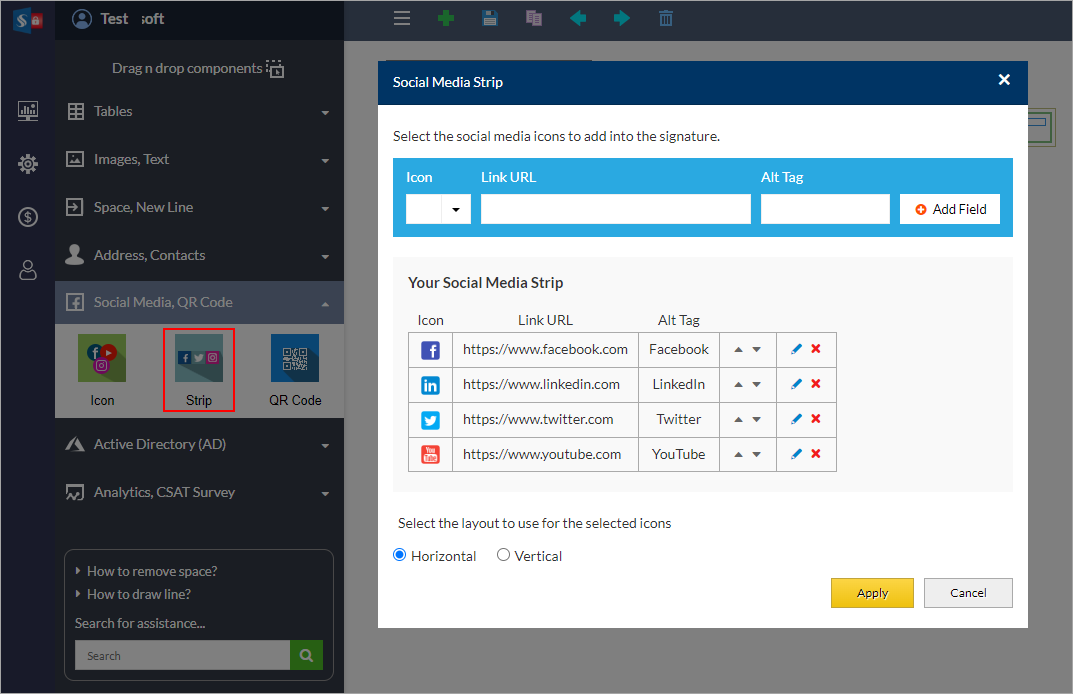Edit the YouTube row with pencil icon
The width and height of the screenshot is (1073, 694).
tap(797, 454)
